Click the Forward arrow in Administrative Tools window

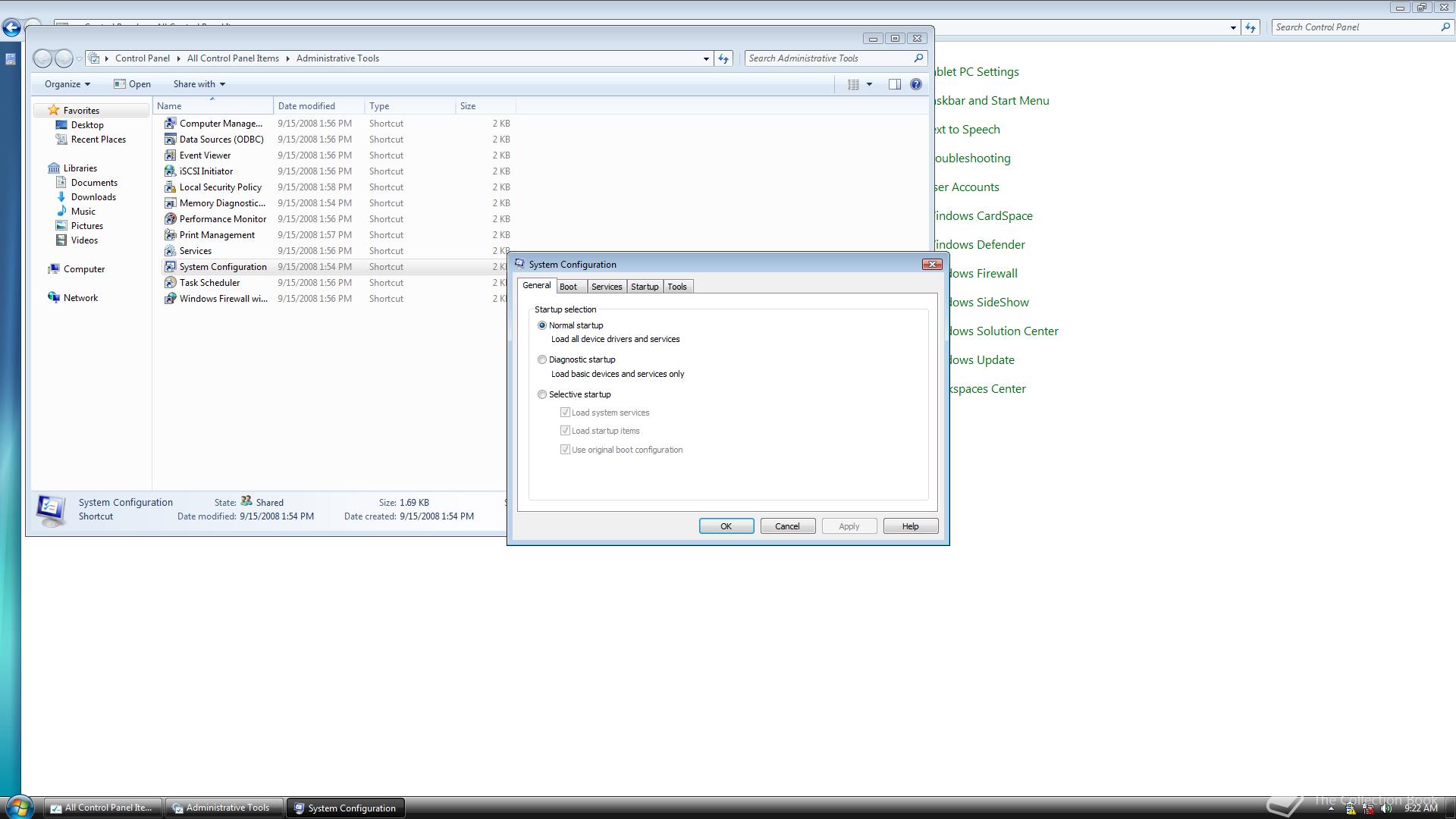pos(64,58)
